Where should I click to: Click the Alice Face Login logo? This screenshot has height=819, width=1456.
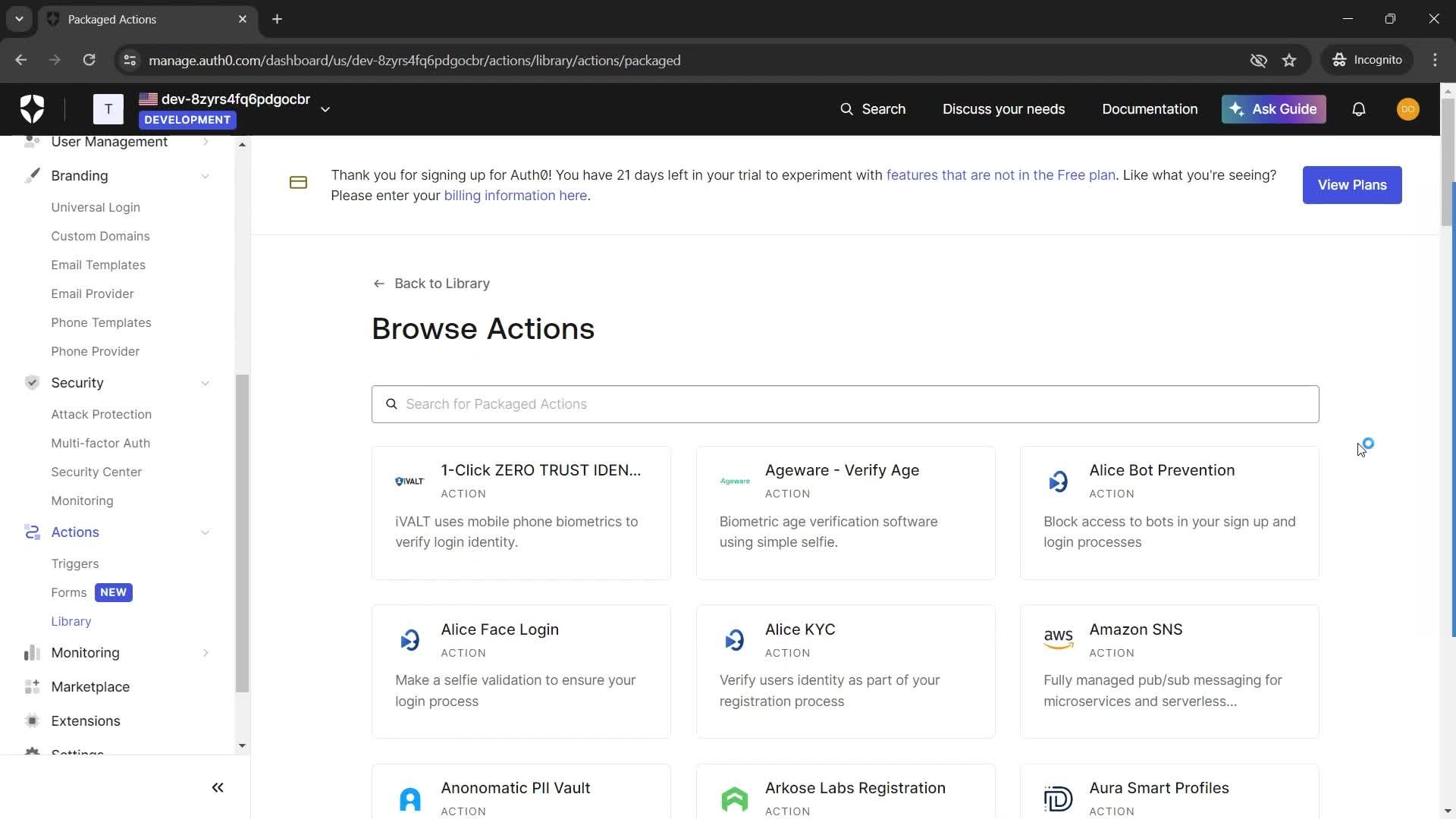coord(409,641)
